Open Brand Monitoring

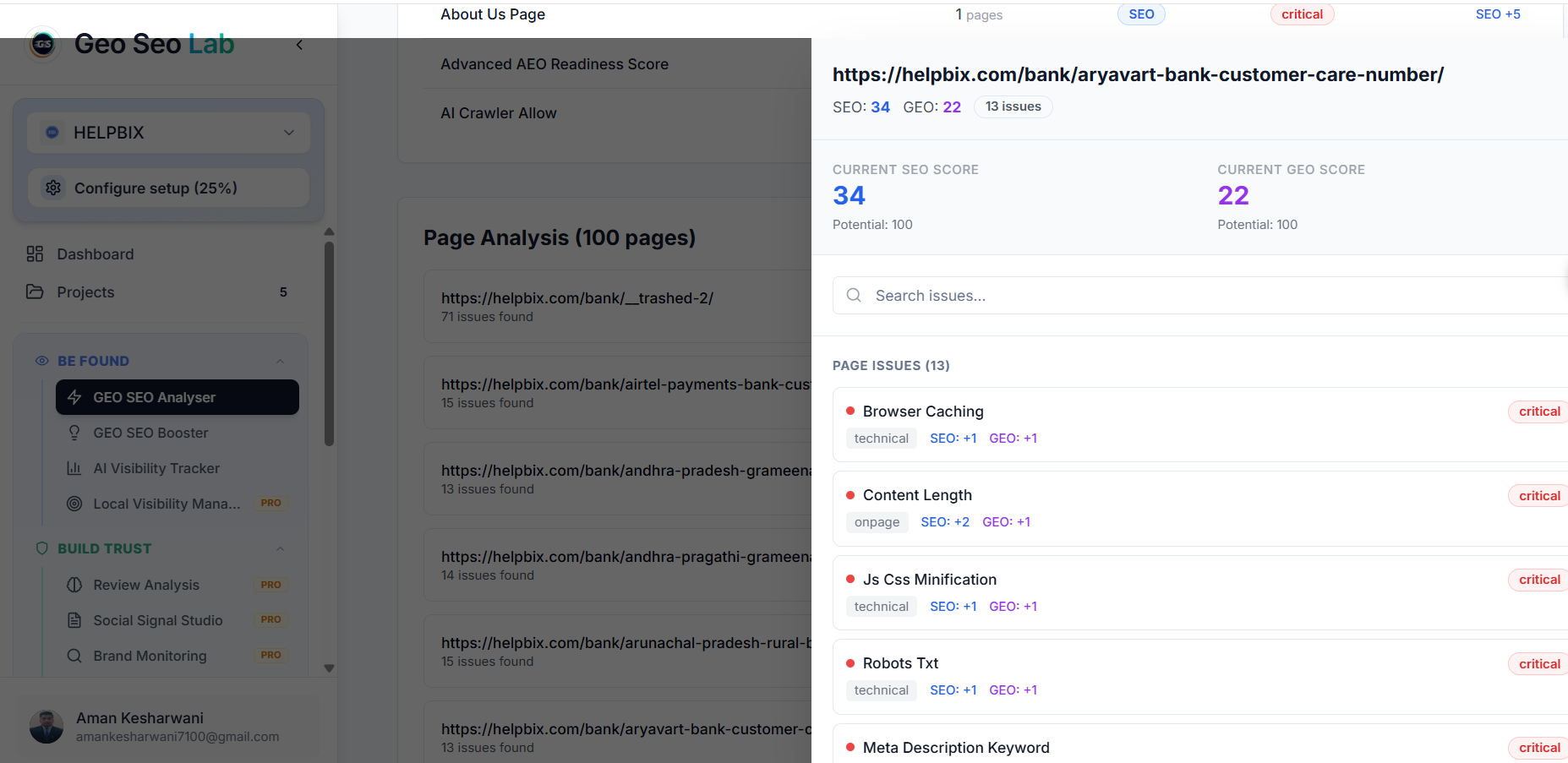178,656
